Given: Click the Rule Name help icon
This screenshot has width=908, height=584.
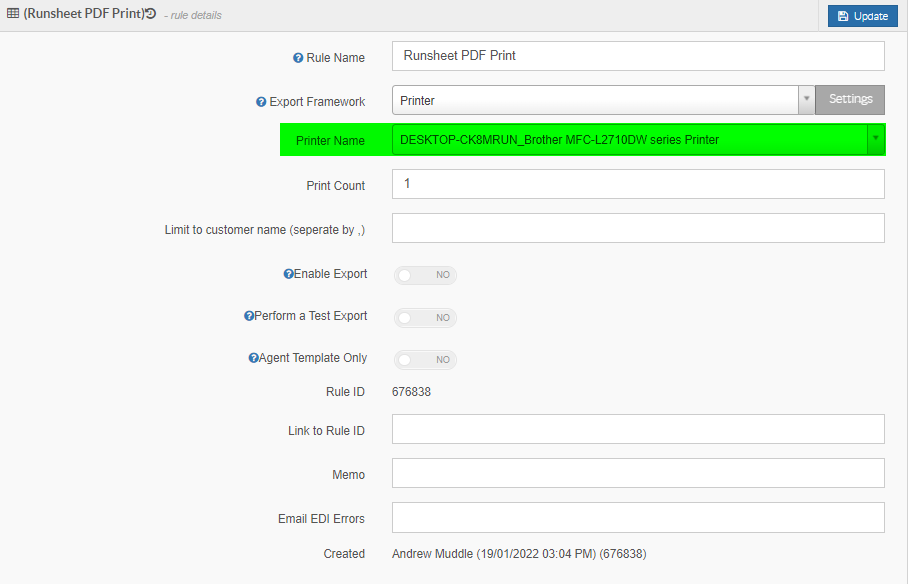Looking at the screenshot, I should [298, 58].
